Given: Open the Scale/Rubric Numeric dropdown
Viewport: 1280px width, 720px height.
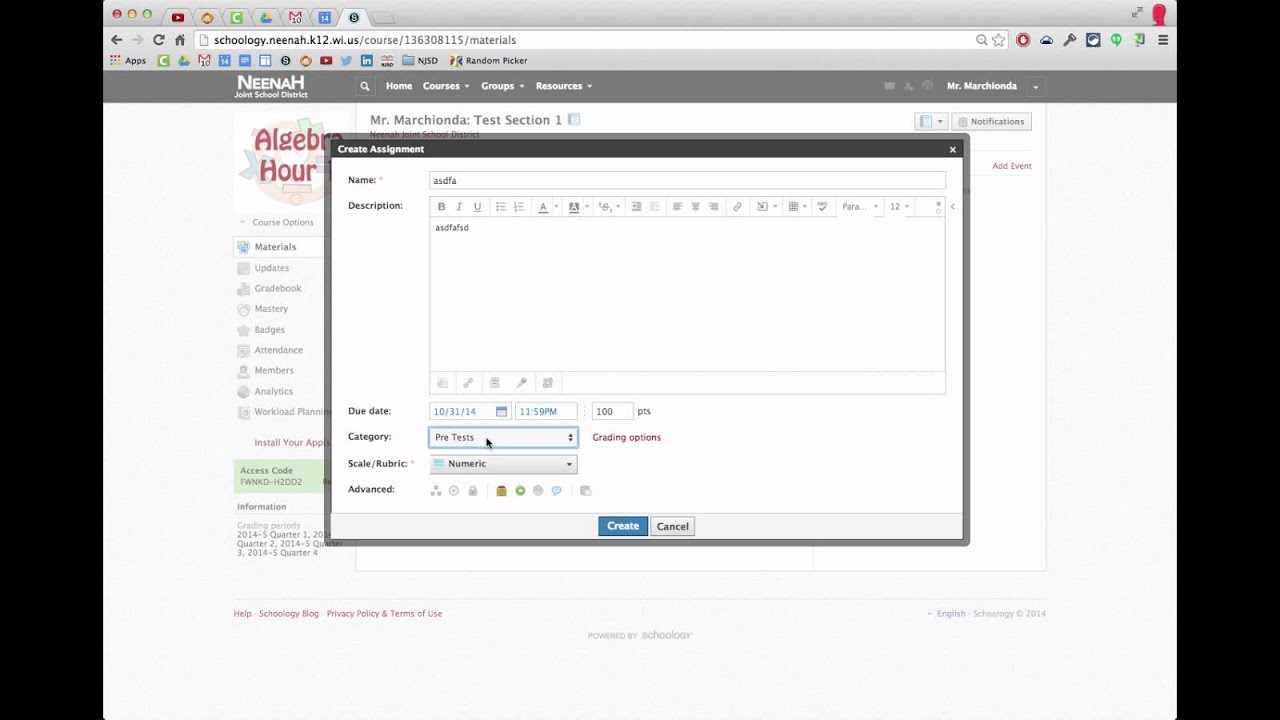Looking at the screenshot, I should point(503,464).
